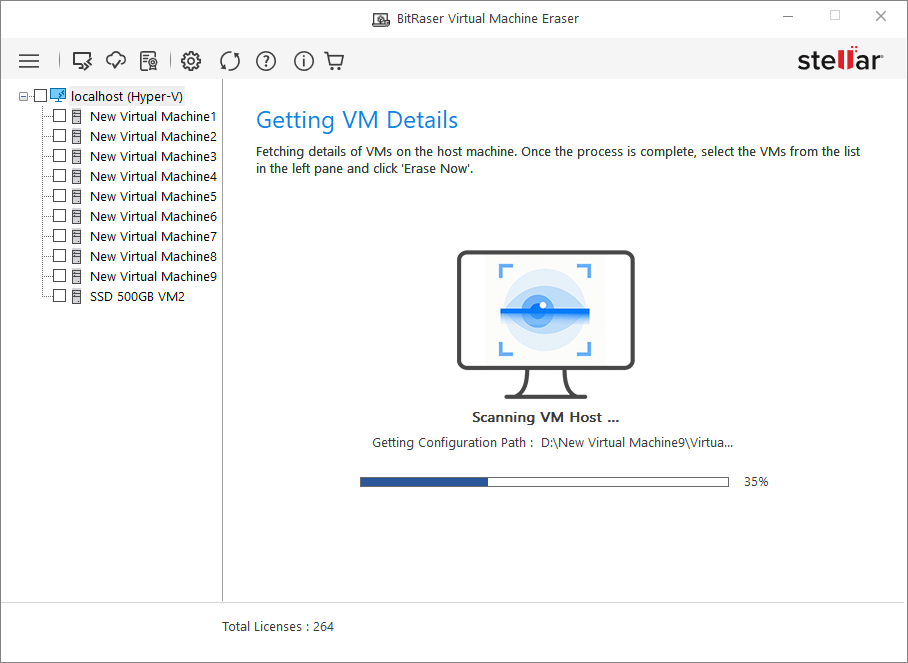The height and width of the screenshot is (663, 908).
Task: Select New Virtual Machine6 label
Action: click(x=153, y=217)
